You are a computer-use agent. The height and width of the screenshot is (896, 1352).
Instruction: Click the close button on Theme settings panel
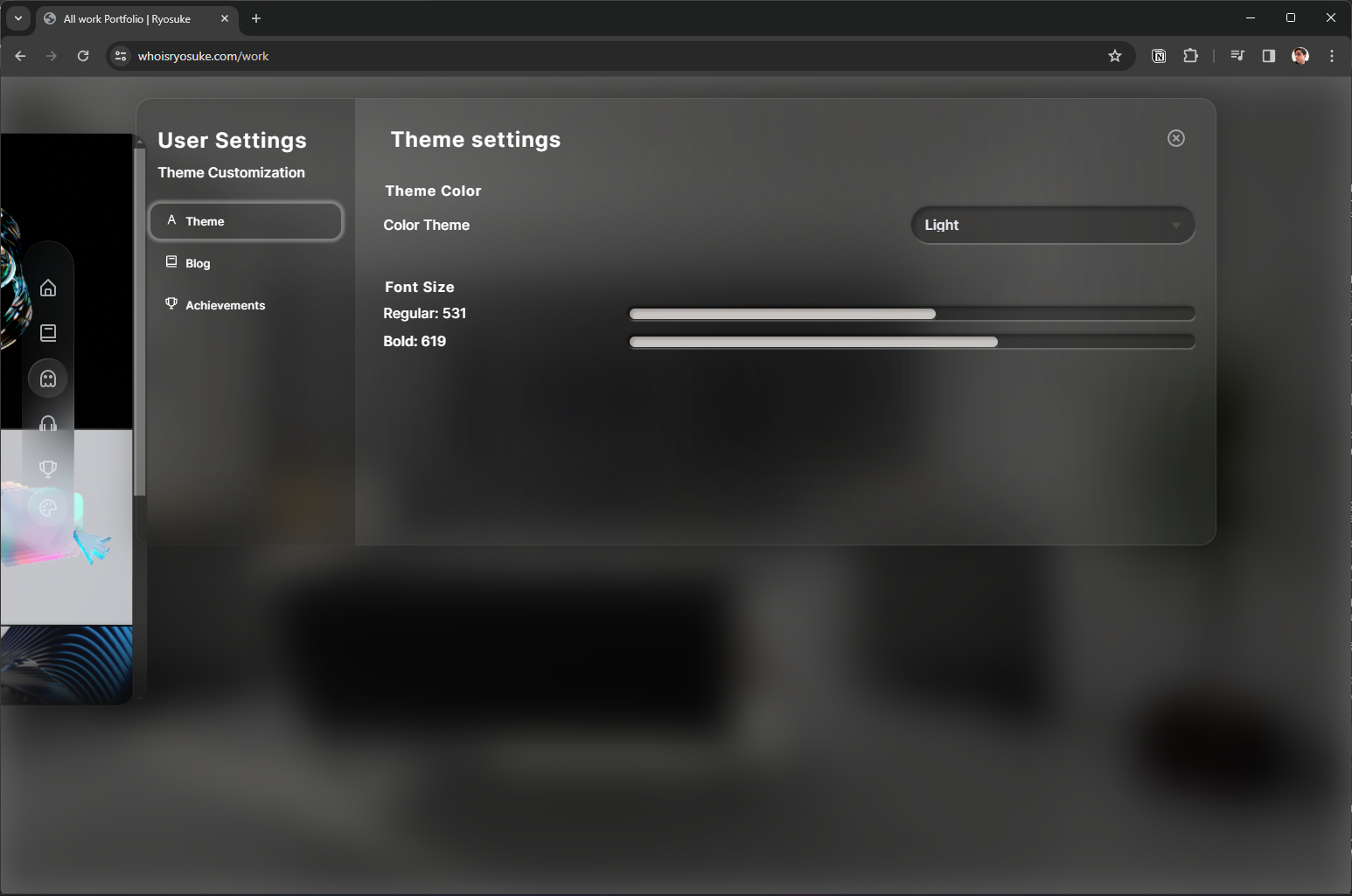(x=1175, y=138)
